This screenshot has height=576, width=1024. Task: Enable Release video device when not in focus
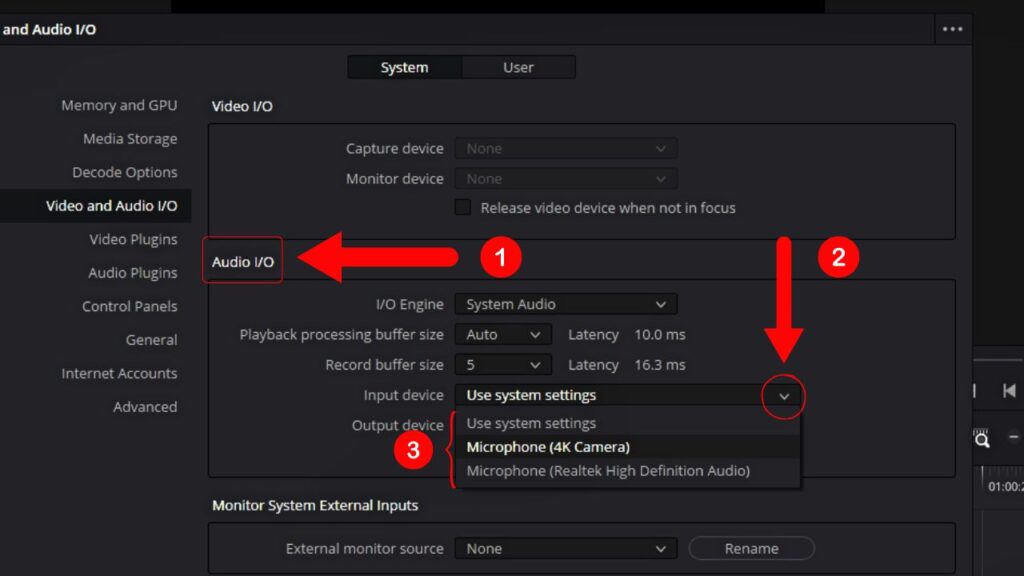pos(463,207)
